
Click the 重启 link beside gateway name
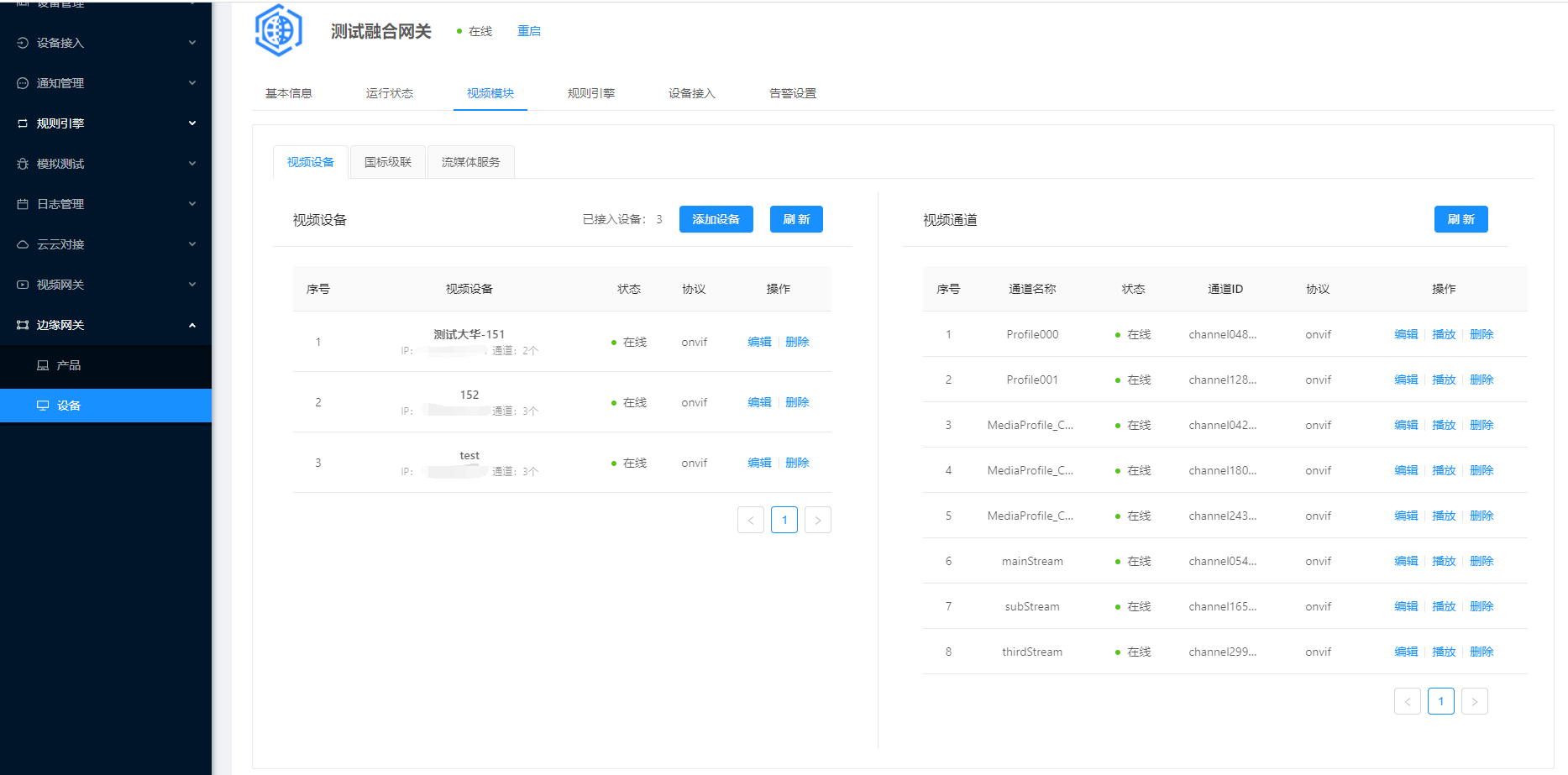[528, 31]
